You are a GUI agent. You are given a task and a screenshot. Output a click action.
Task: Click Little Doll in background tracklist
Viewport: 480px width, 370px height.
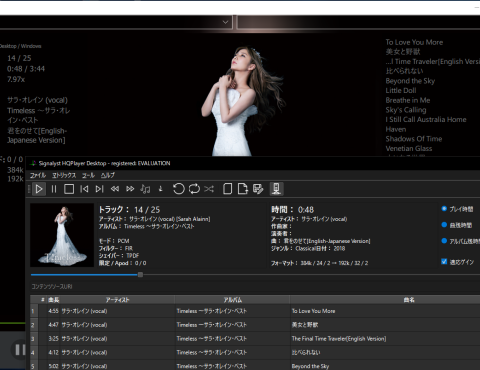point(401,90)
